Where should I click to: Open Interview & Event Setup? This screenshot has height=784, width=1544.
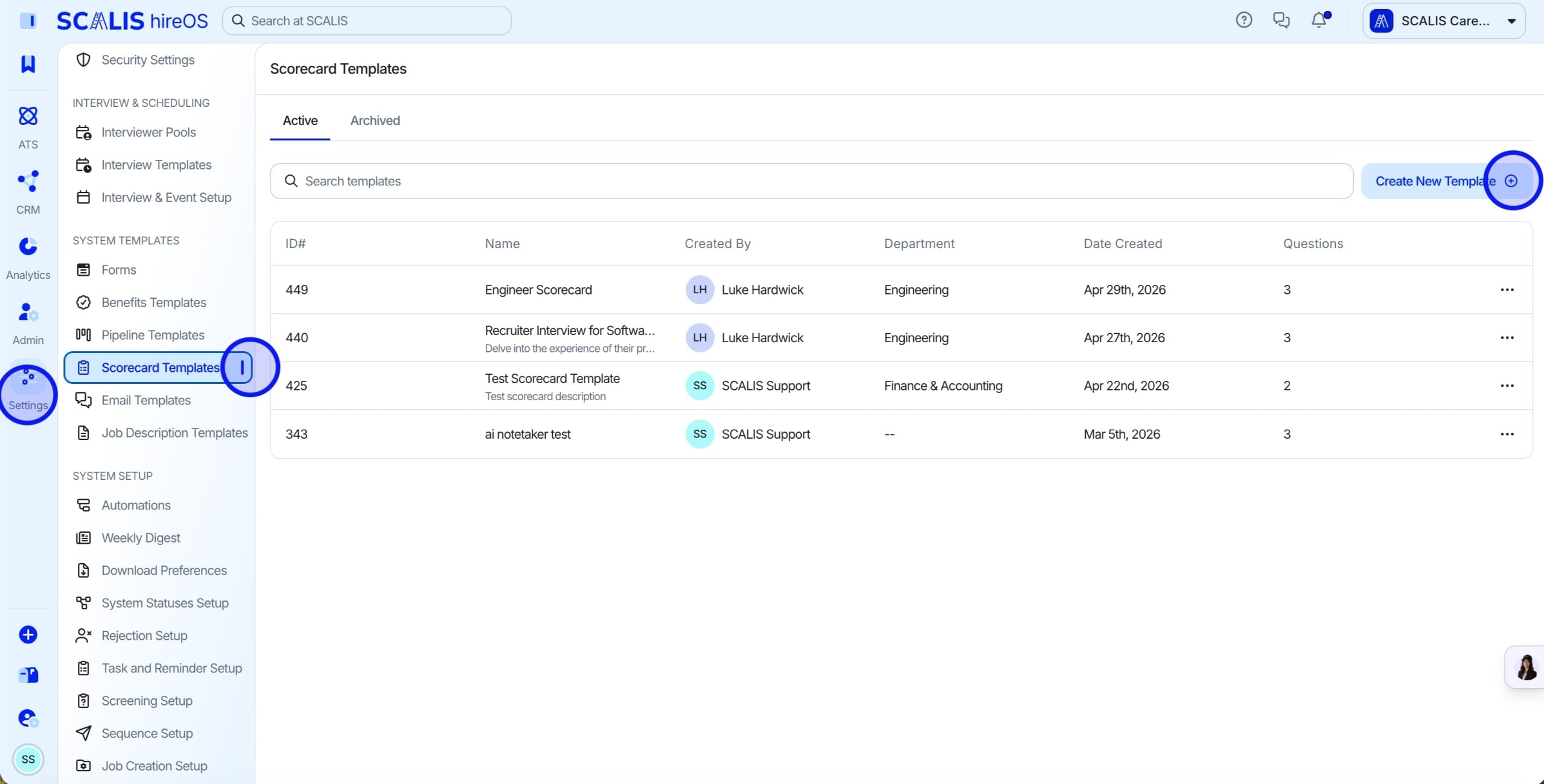pos(166,197)
